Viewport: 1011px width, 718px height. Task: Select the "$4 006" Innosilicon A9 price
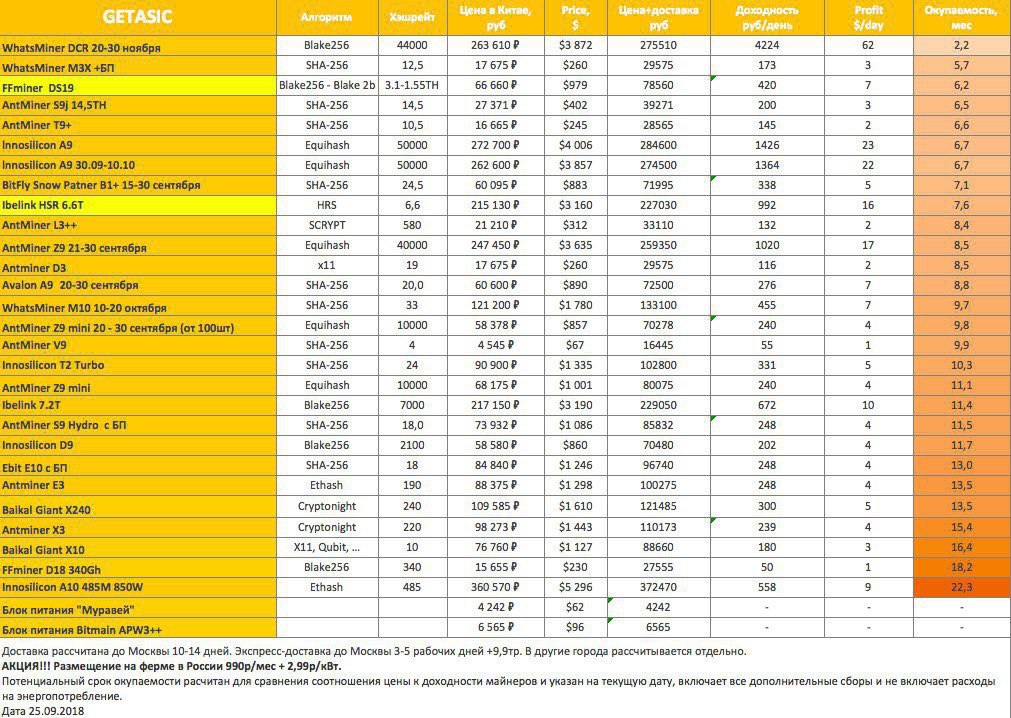575,145
